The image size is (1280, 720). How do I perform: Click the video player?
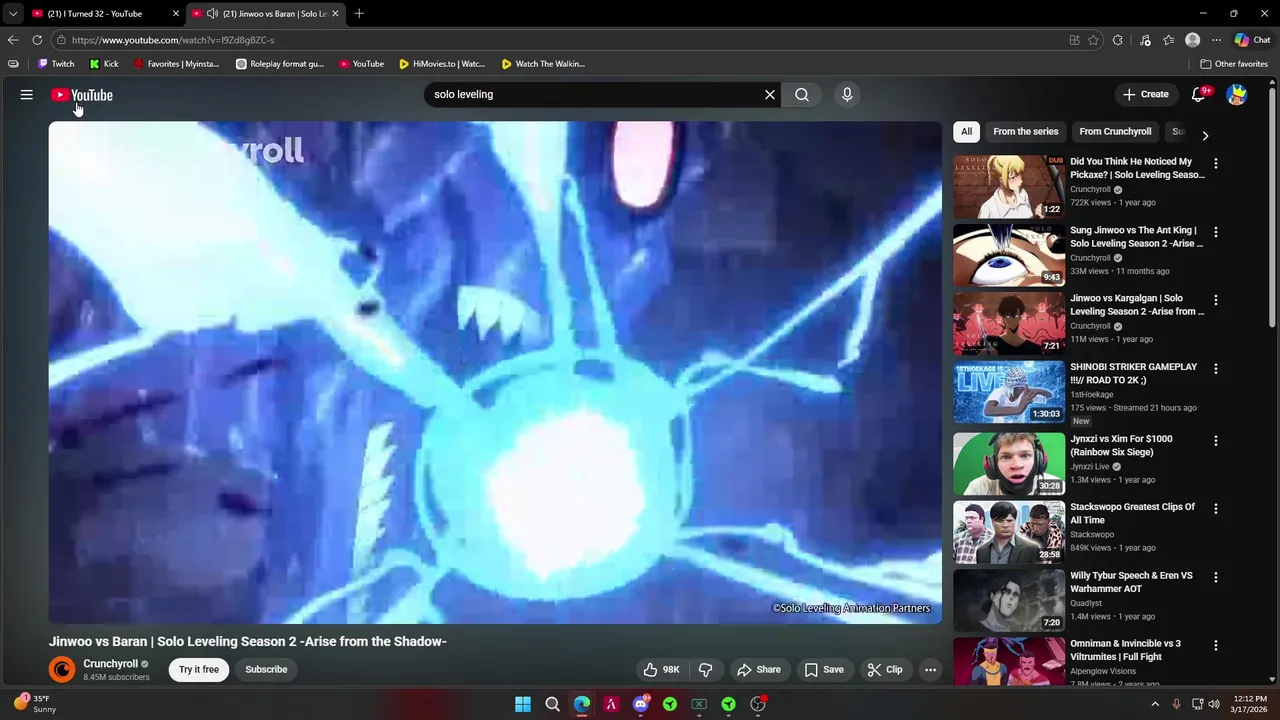click(495, 372)
